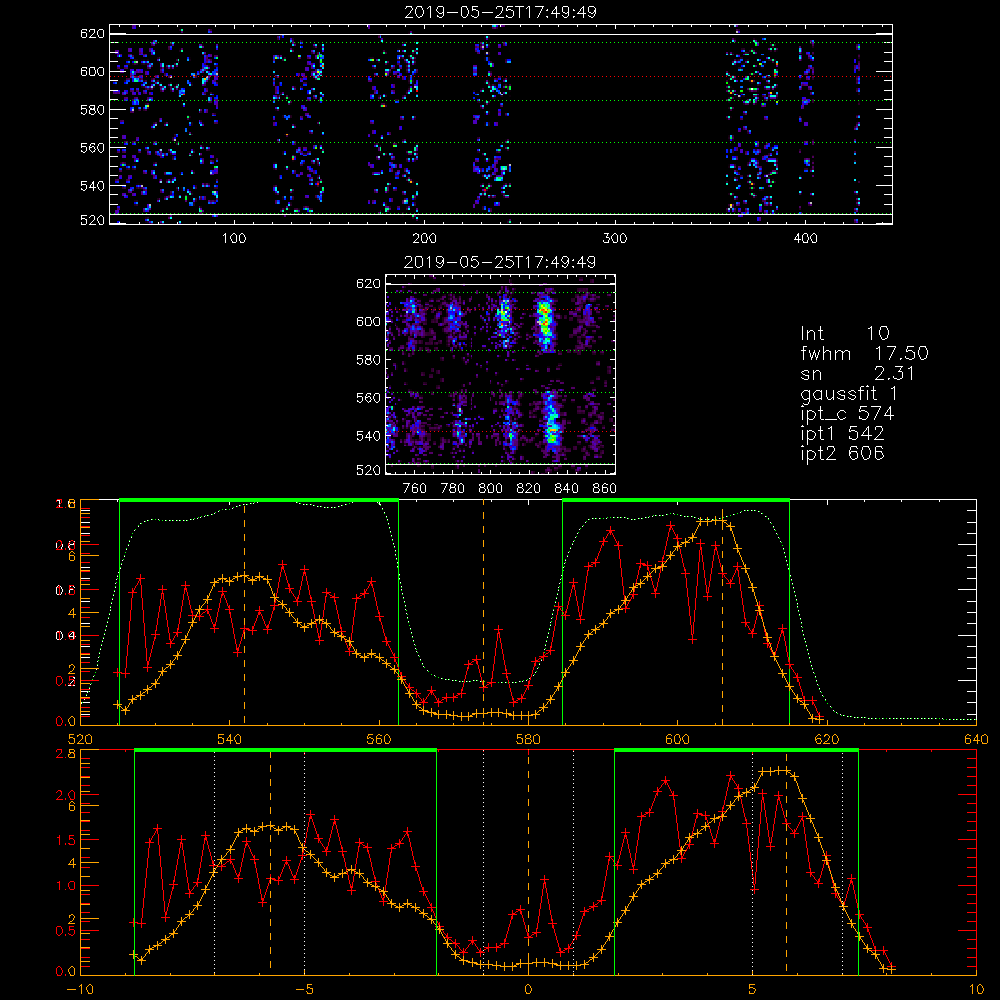The image size is (1000, 1000).
Task: Click the 'ipt1 542' value
Action: click(842, 434)
